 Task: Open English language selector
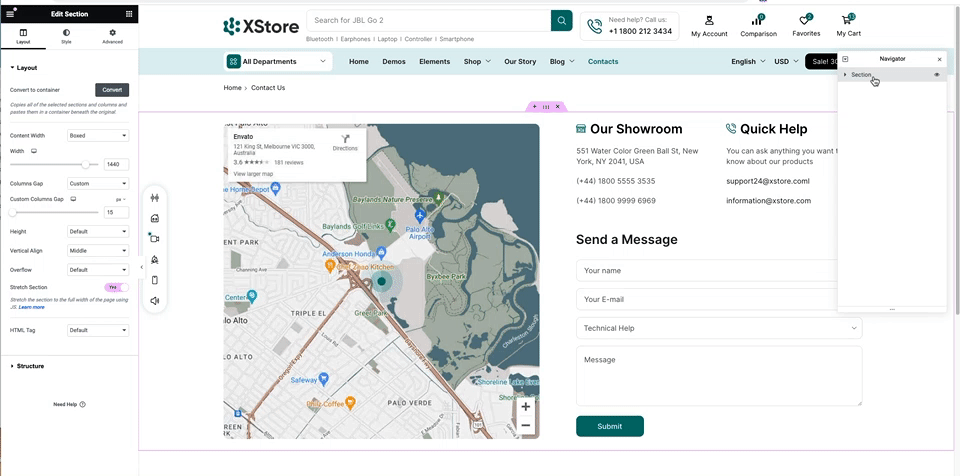point(748,61)
